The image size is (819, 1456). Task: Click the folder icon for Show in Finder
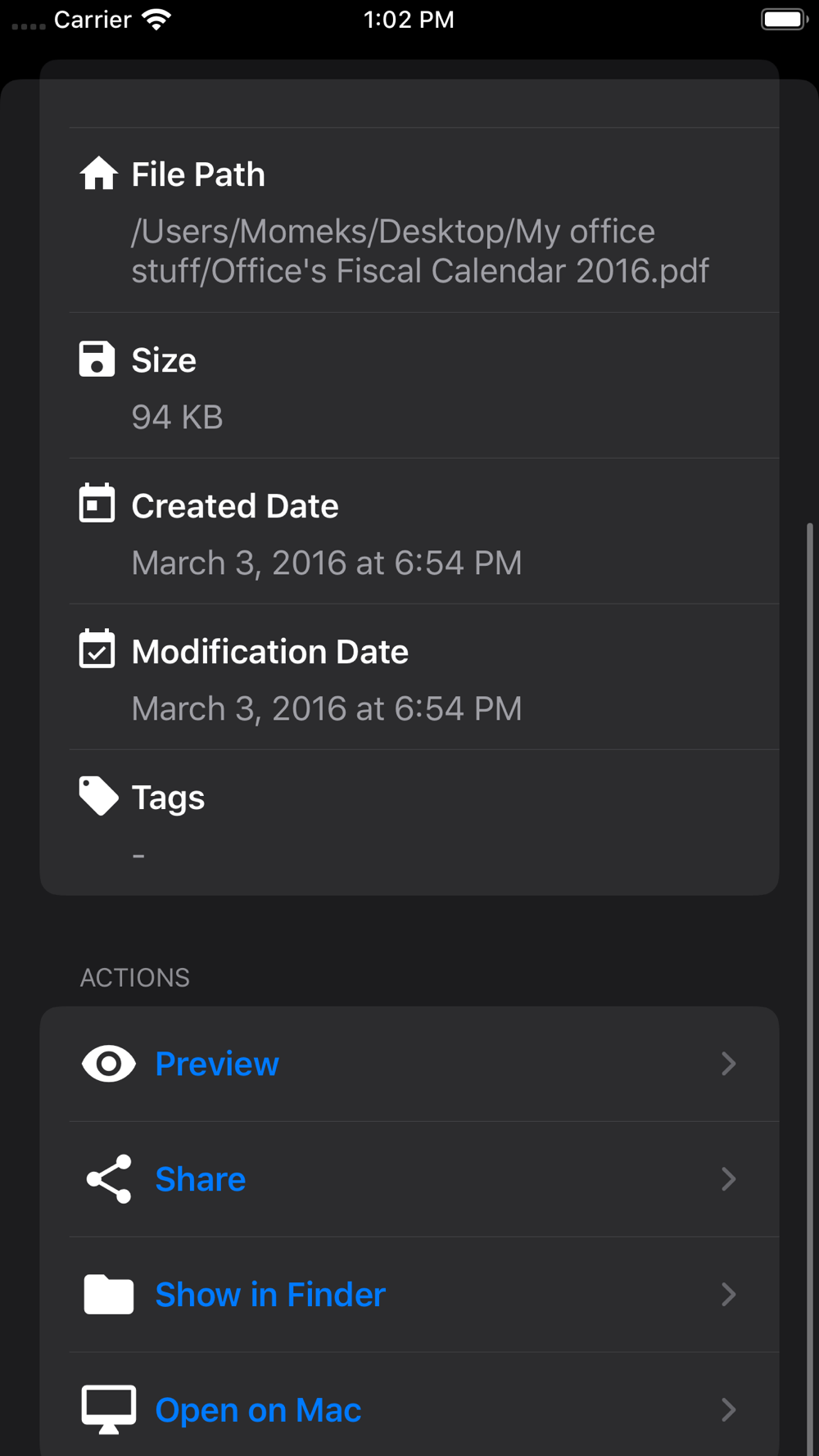coord(109,1295)
